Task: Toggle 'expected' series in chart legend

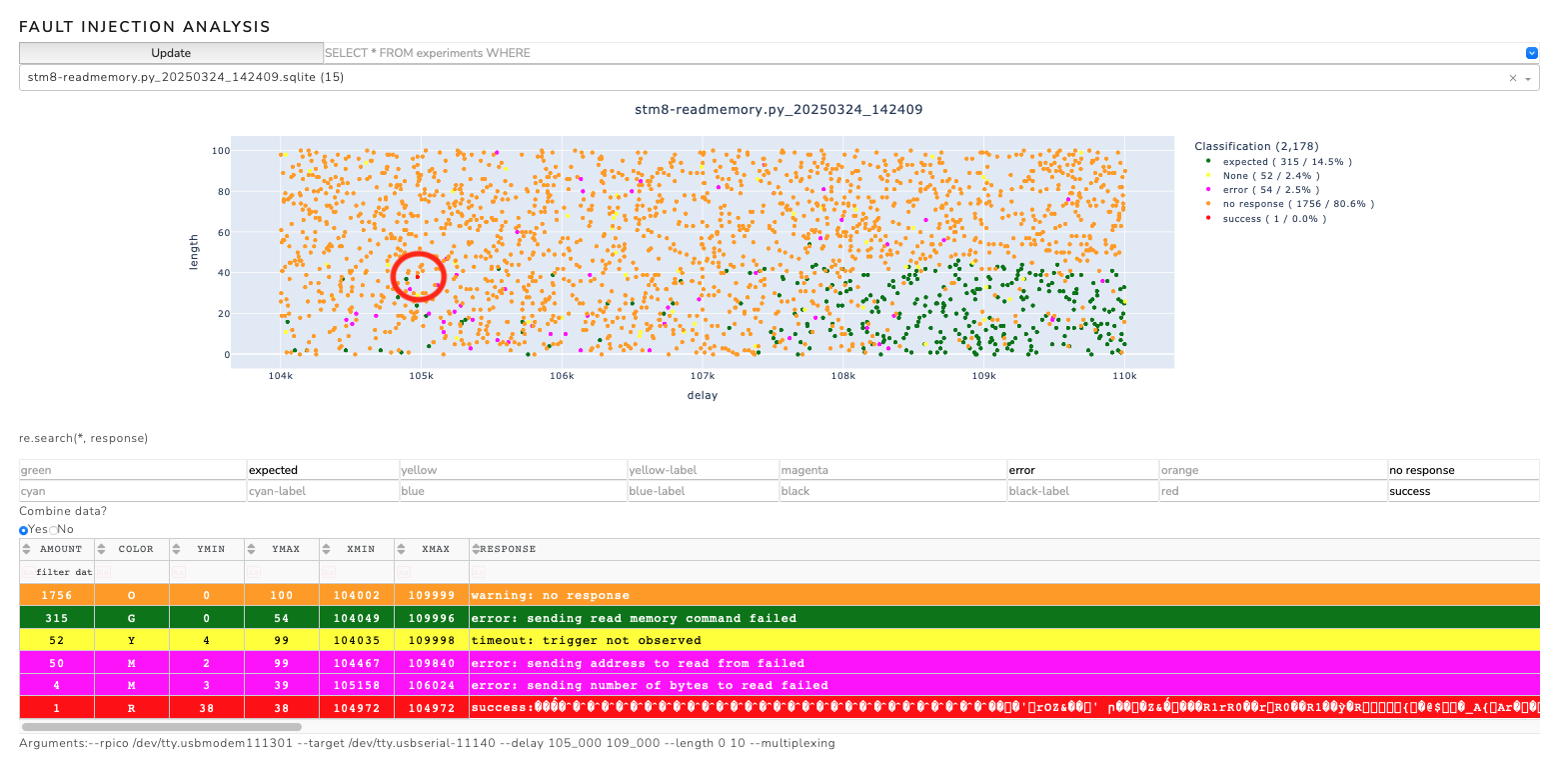Action: (x=1278, y=162)
